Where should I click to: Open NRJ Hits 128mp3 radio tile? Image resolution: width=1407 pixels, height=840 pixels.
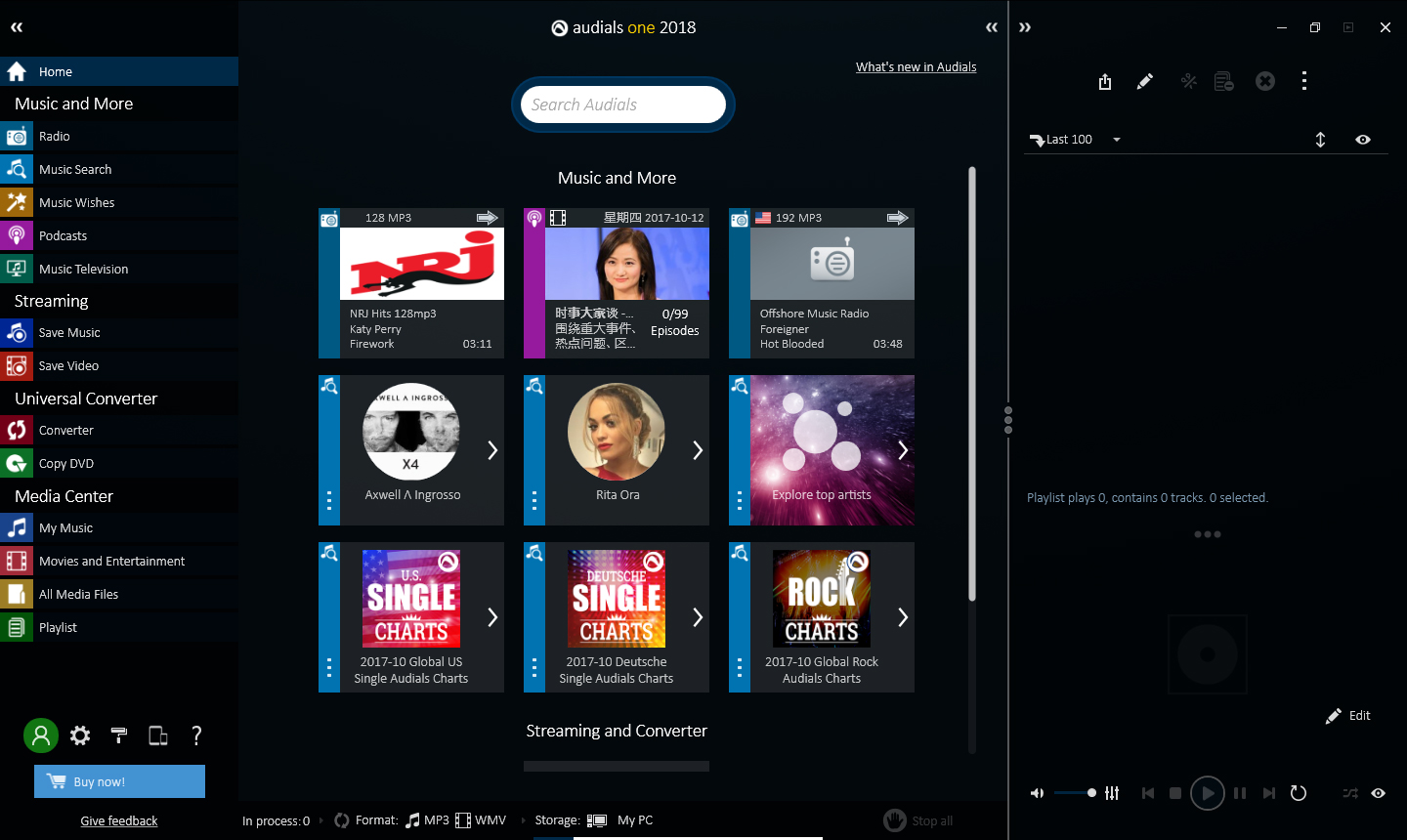tap(411, 283)
